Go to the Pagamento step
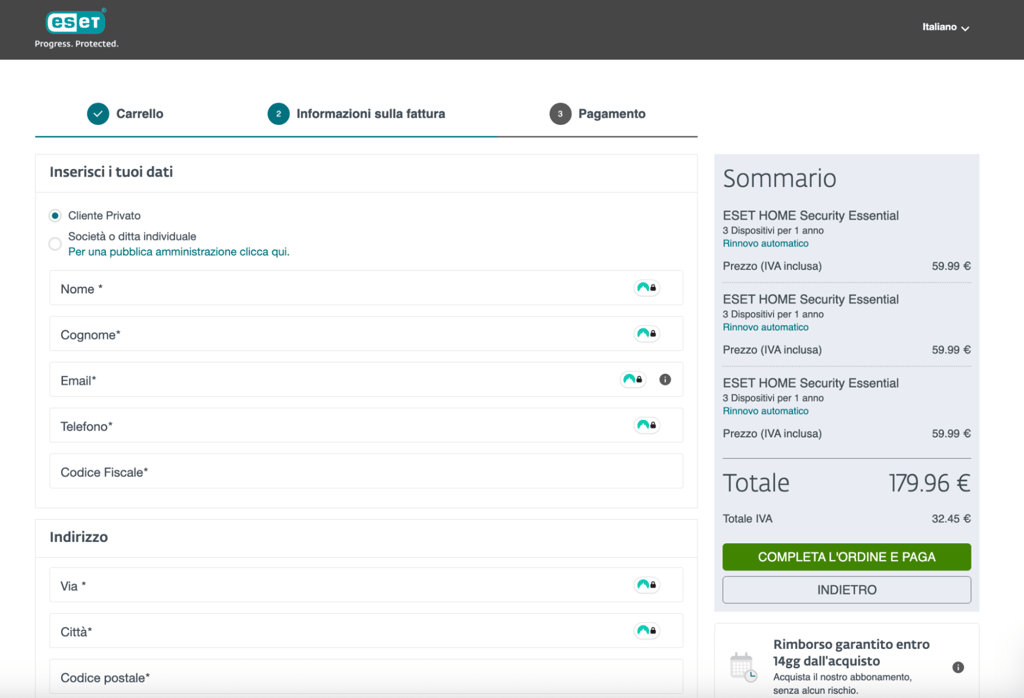 point(612,114)
